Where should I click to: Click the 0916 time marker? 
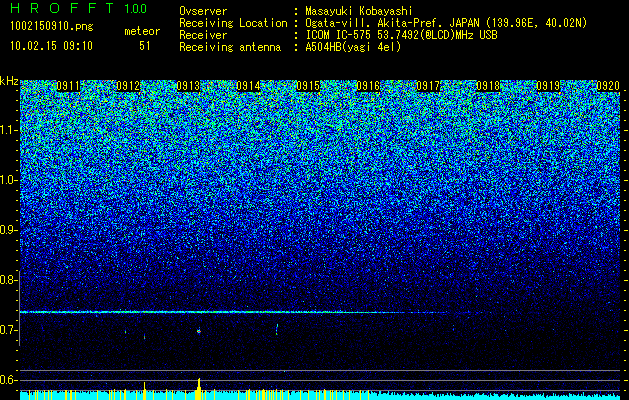pos(368,86)
